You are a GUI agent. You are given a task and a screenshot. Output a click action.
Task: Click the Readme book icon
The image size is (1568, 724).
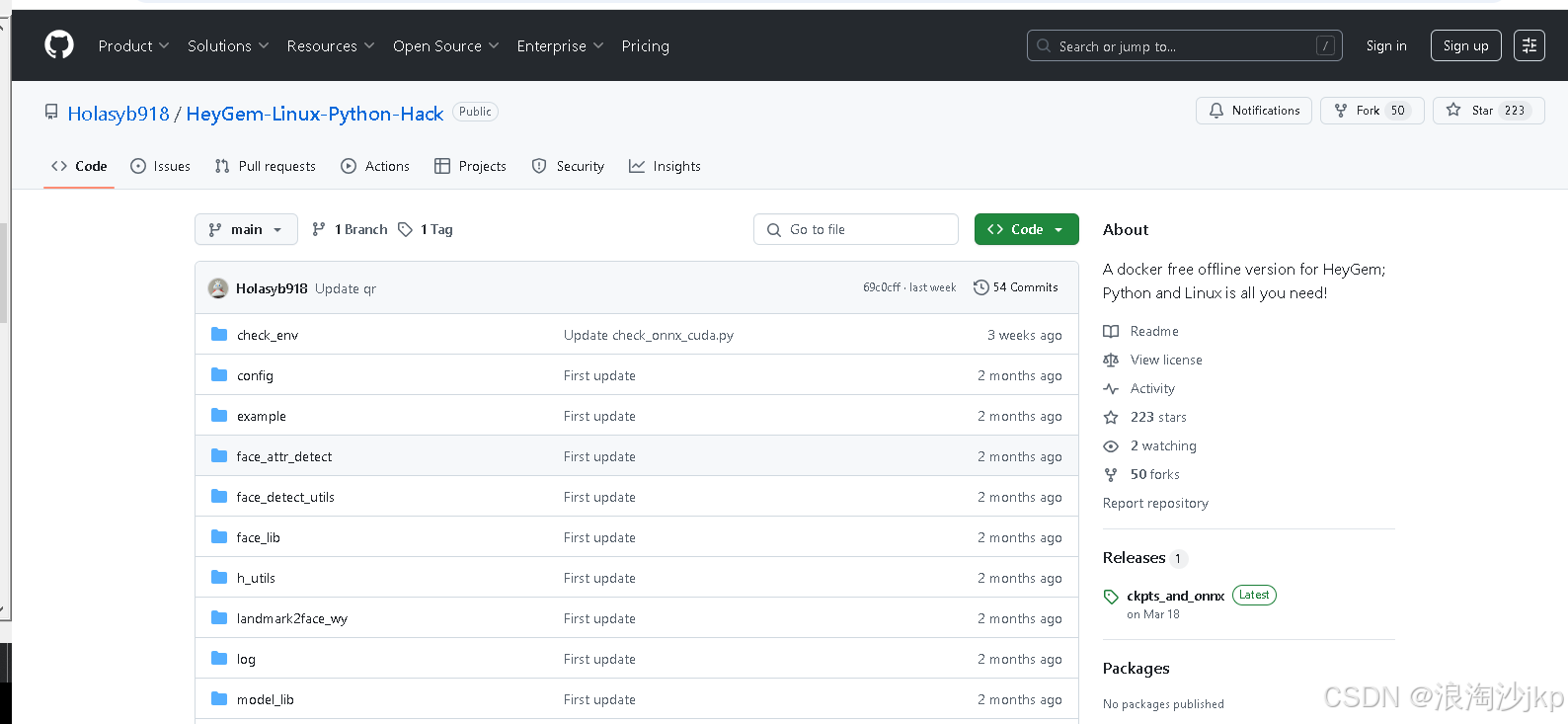(1111, 331)
